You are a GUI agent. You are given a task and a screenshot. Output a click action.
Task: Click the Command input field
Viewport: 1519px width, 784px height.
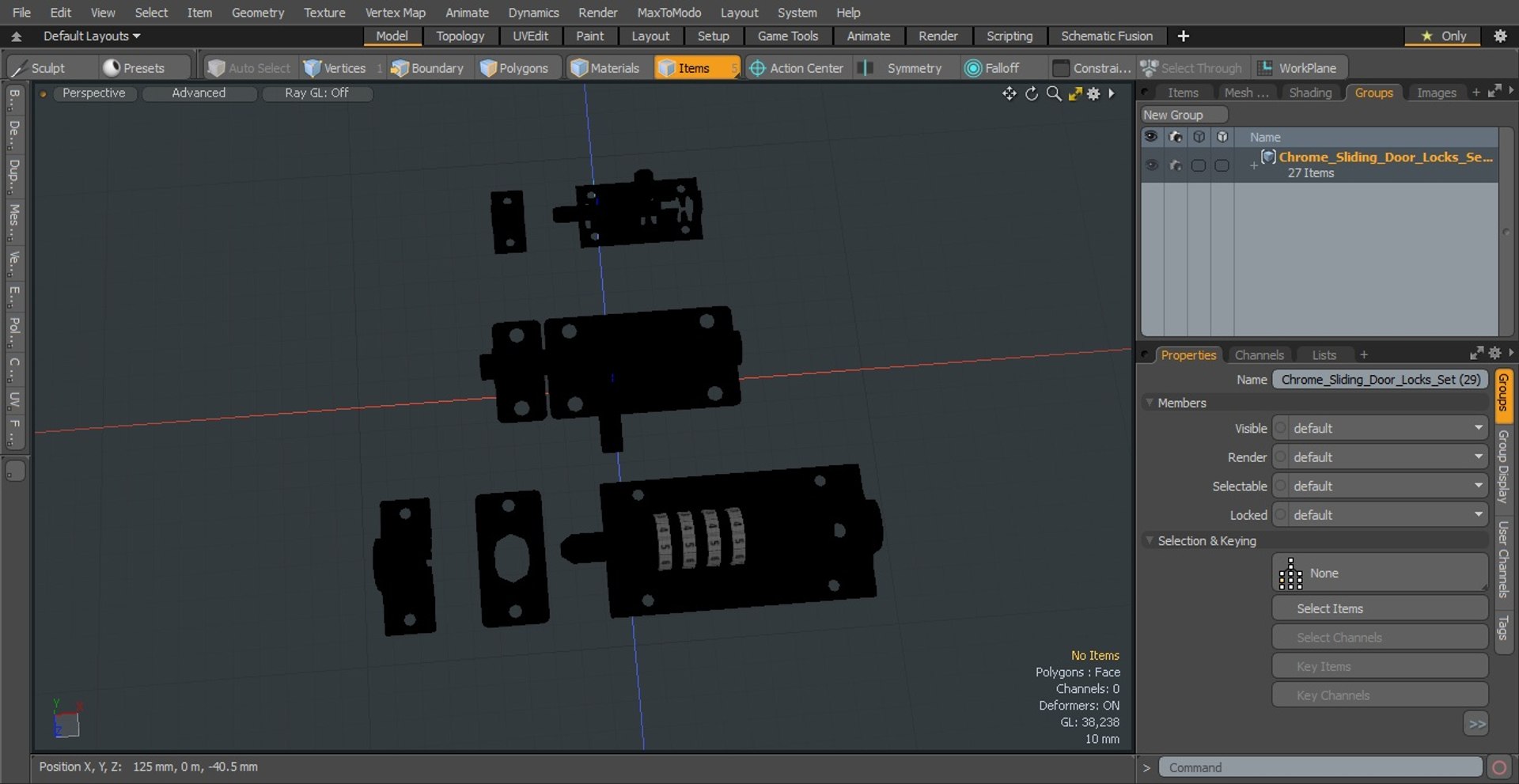[x=1320, y=767]
